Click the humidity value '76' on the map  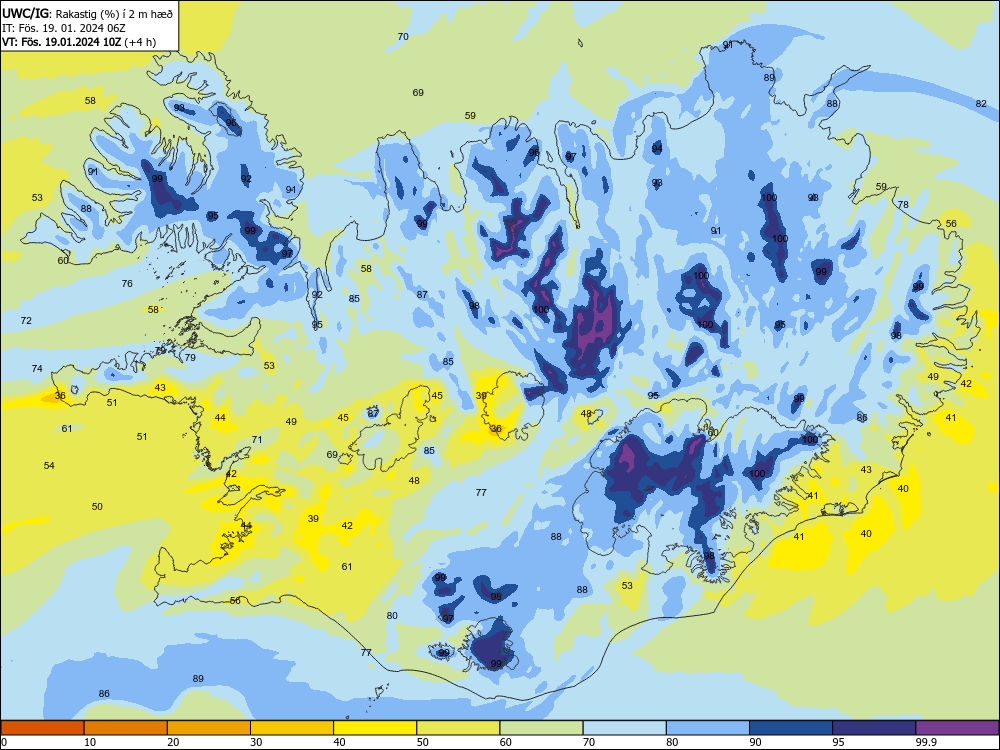click(x=127, y=283)
